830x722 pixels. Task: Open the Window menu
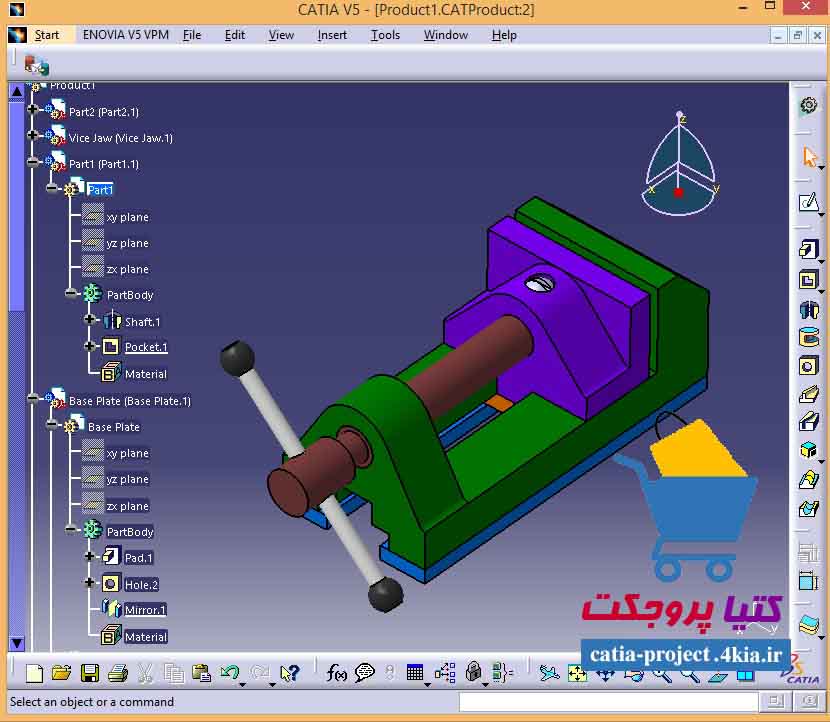pos(446,35)
